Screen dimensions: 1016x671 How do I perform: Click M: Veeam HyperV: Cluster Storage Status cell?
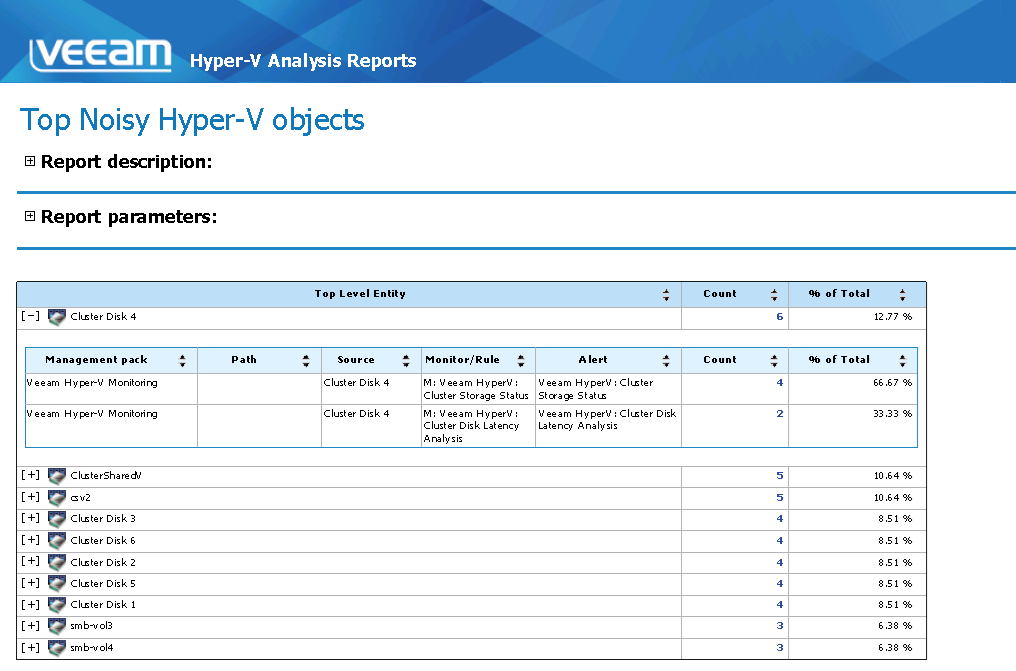(x=476, y=389)
